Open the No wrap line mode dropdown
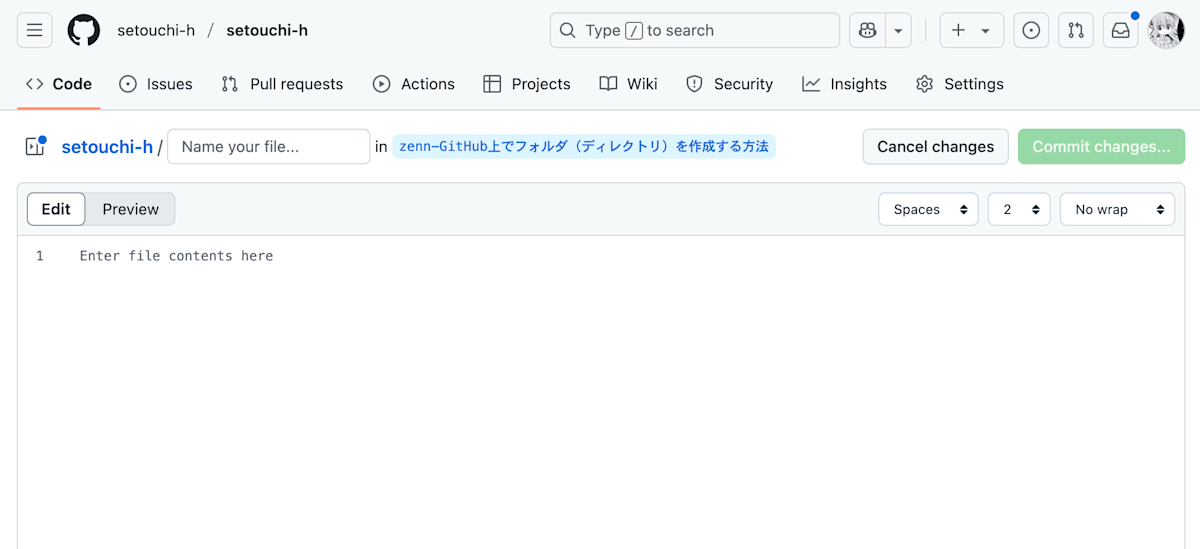 point(1117,209)
